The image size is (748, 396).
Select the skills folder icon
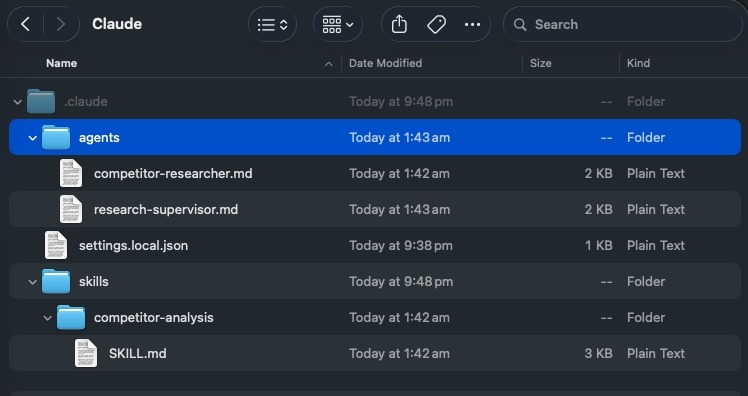click(56, 281)
